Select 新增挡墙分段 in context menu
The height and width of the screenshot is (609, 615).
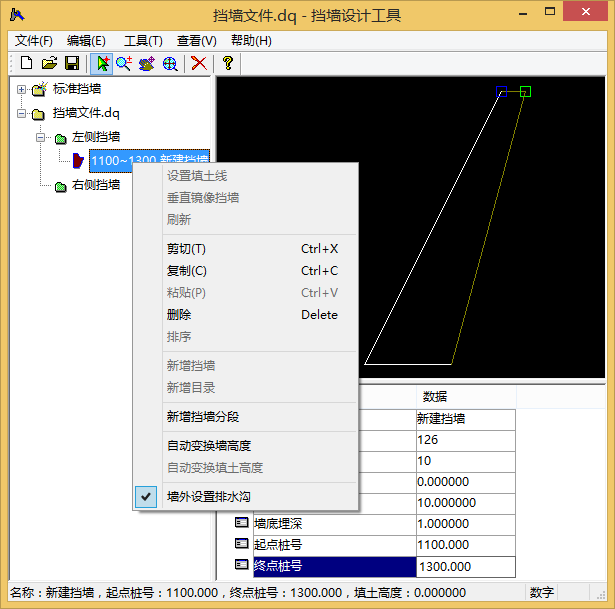tap(202, 417)
